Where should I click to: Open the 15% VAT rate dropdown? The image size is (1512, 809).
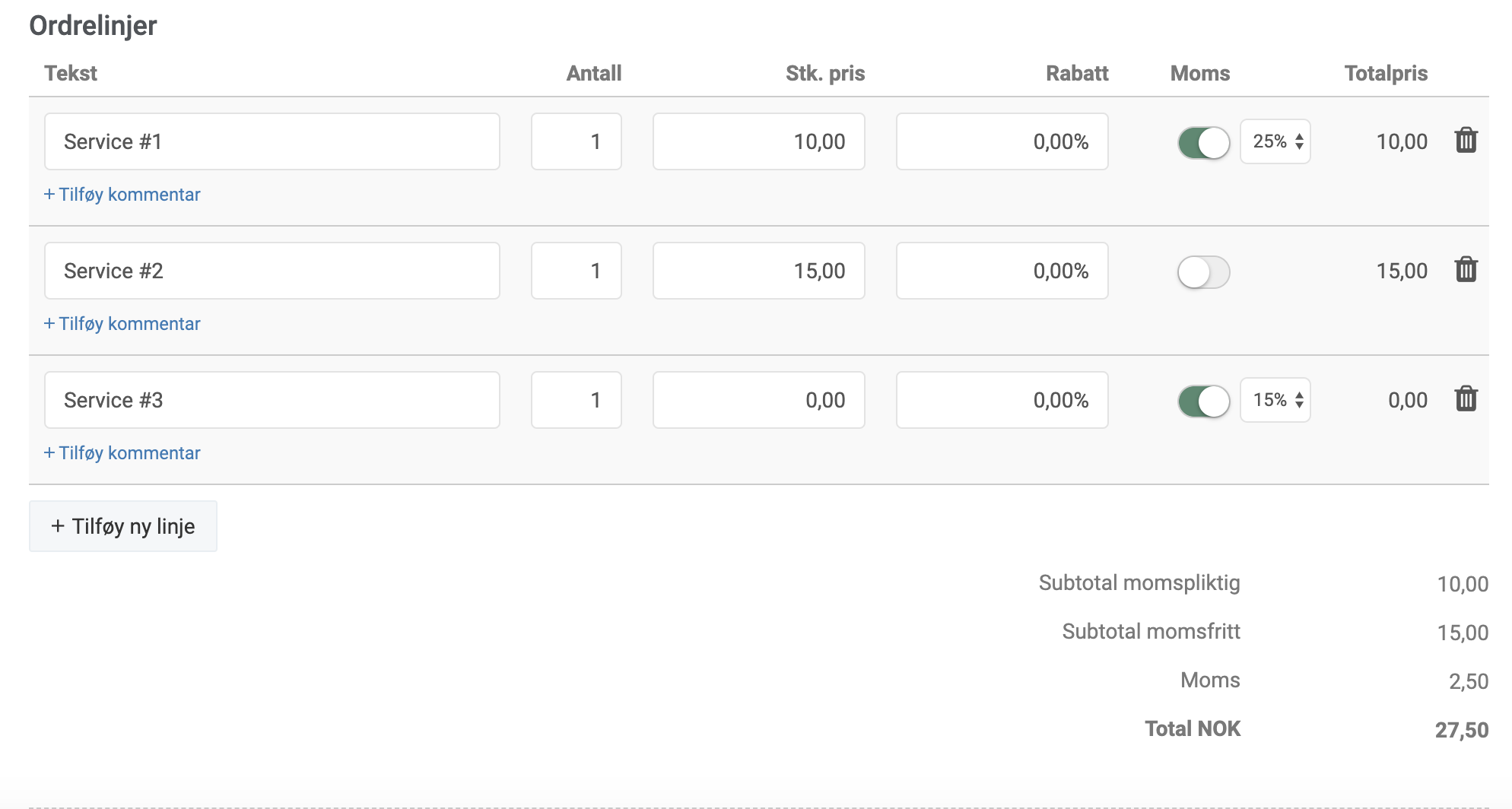coord(1275,400)
